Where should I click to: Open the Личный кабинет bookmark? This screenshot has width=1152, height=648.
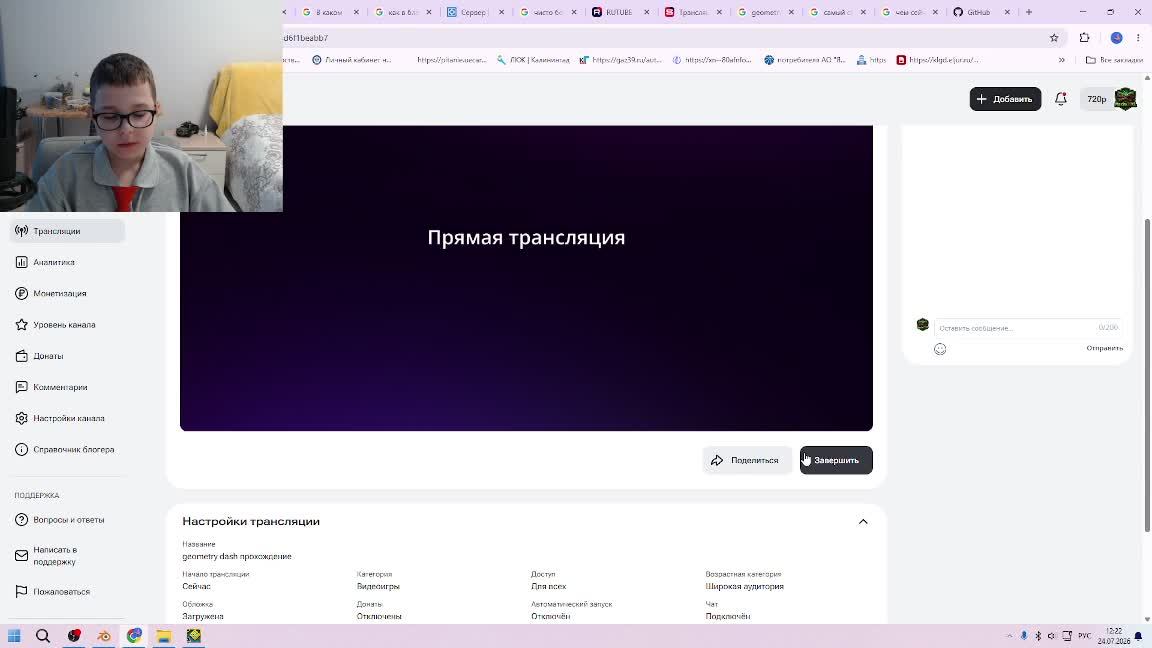coord(351,60)
